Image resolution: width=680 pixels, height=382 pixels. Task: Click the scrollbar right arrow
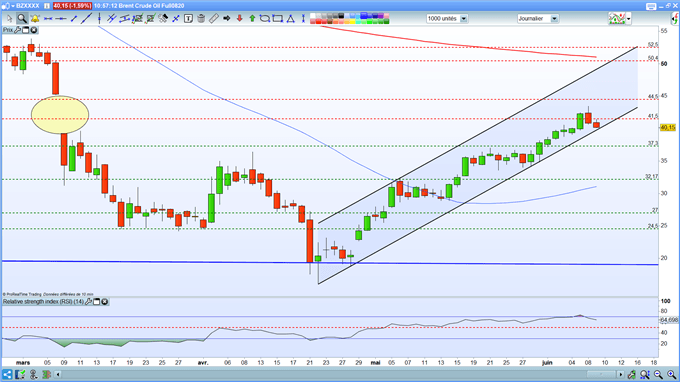point(621,374)
